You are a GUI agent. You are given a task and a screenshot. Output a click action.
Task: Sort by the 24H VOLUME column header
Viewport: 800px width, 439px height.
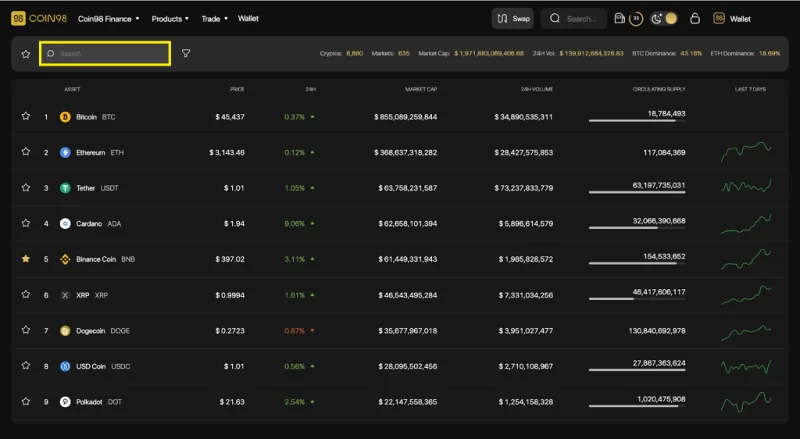point(537,89)
